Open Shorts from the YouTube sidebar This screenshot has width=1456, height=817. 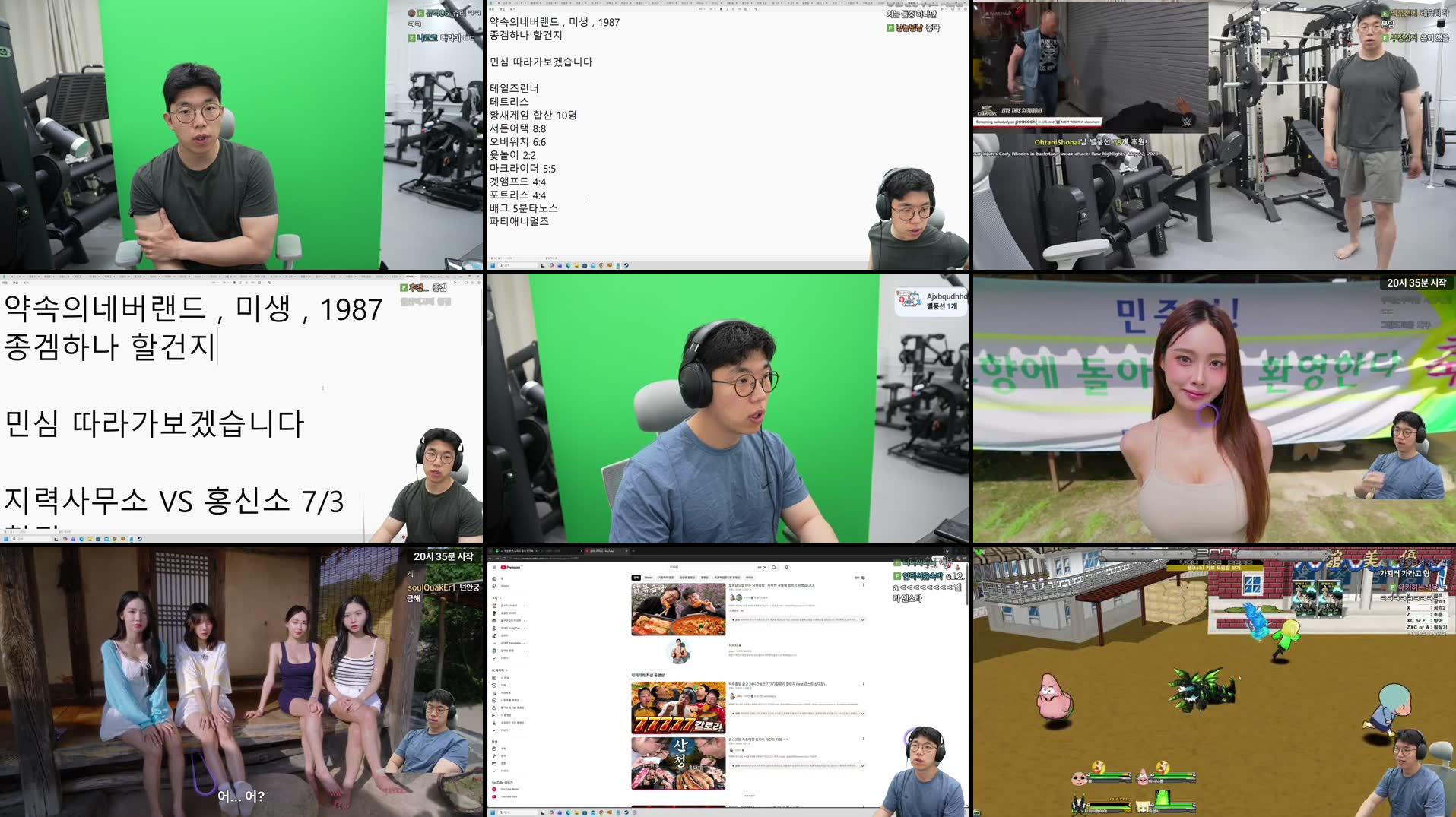[493, 586]
